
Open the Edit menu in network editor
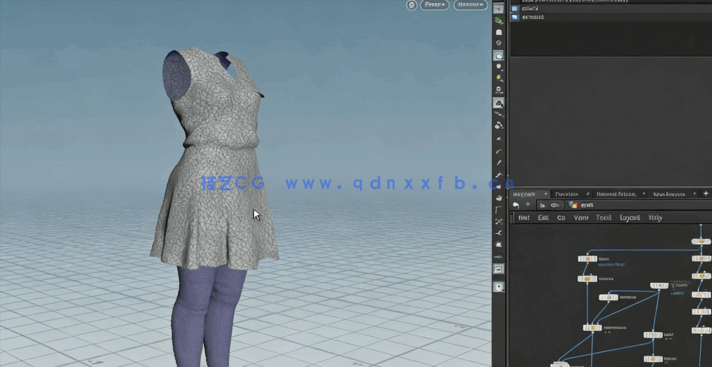point(543,218)
